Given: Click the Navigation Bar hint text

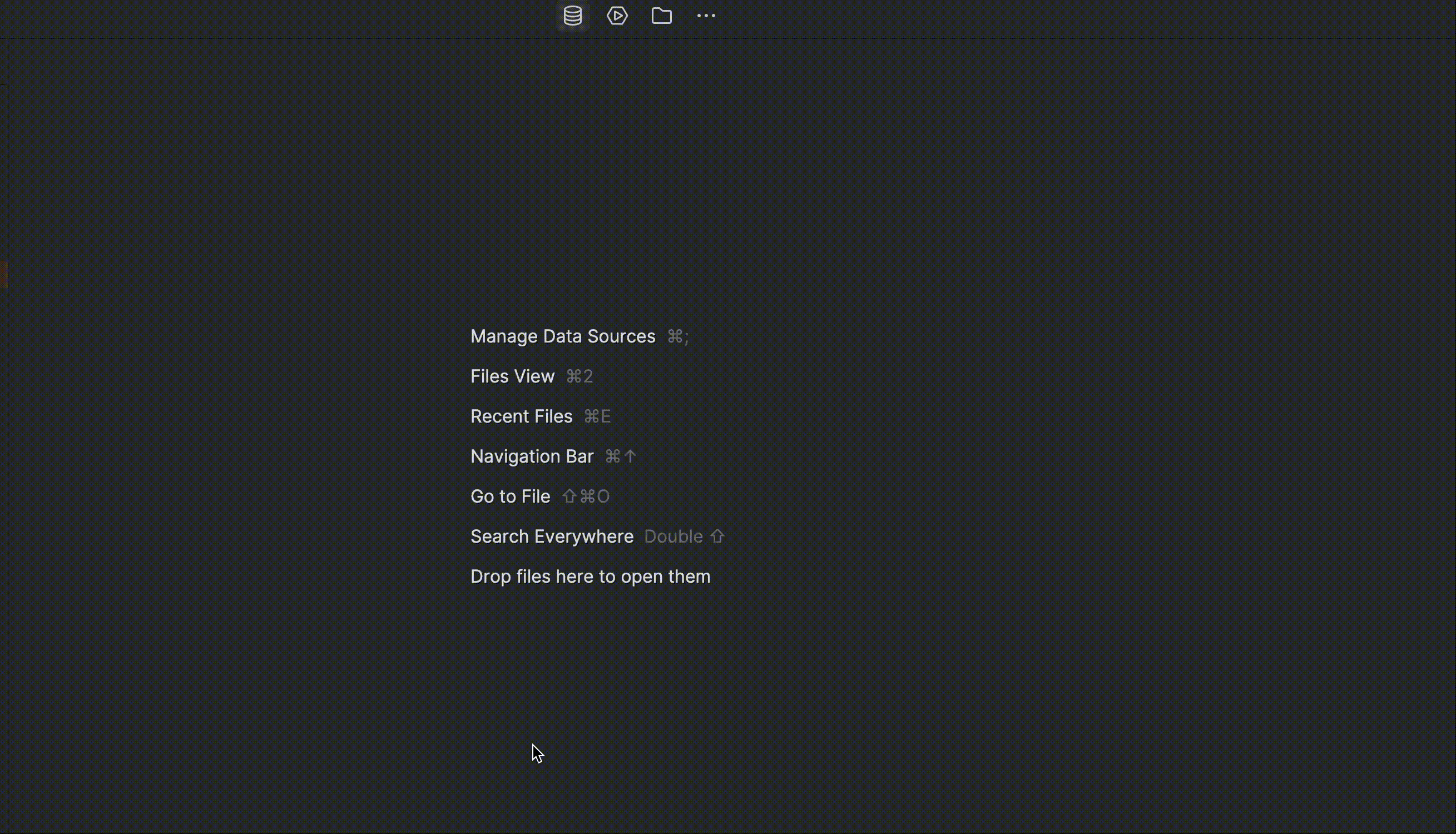Looking at the screenshot, I should coord(532,456).
